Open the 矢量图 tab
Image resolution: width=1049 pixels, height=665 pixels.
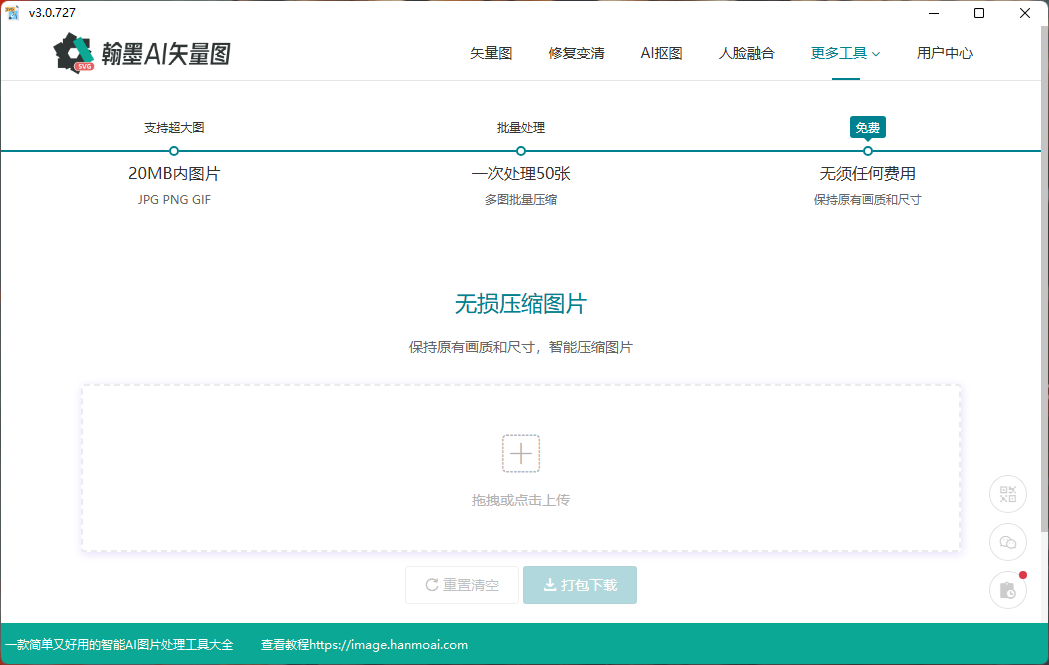[x=491, y=53]
